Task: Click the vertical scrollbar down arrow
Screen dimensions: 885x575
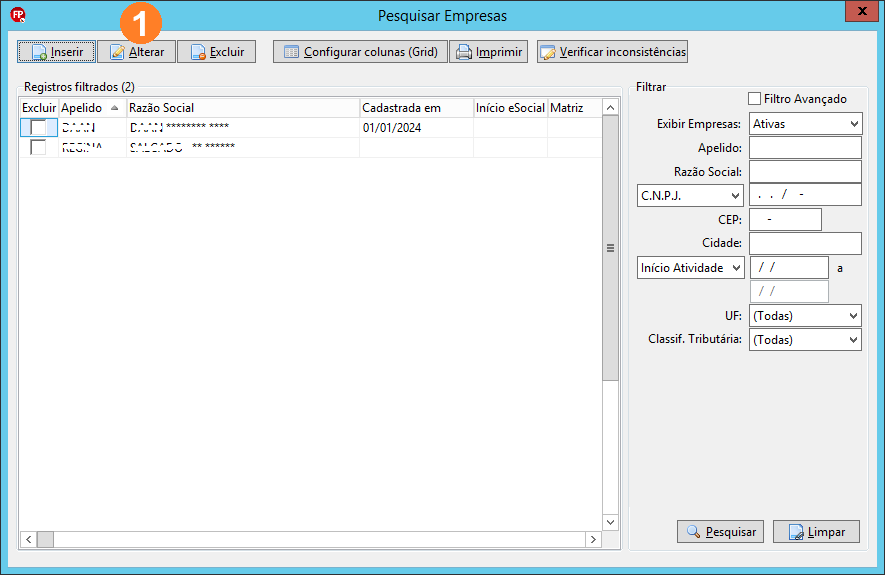Action: (610, 522)
